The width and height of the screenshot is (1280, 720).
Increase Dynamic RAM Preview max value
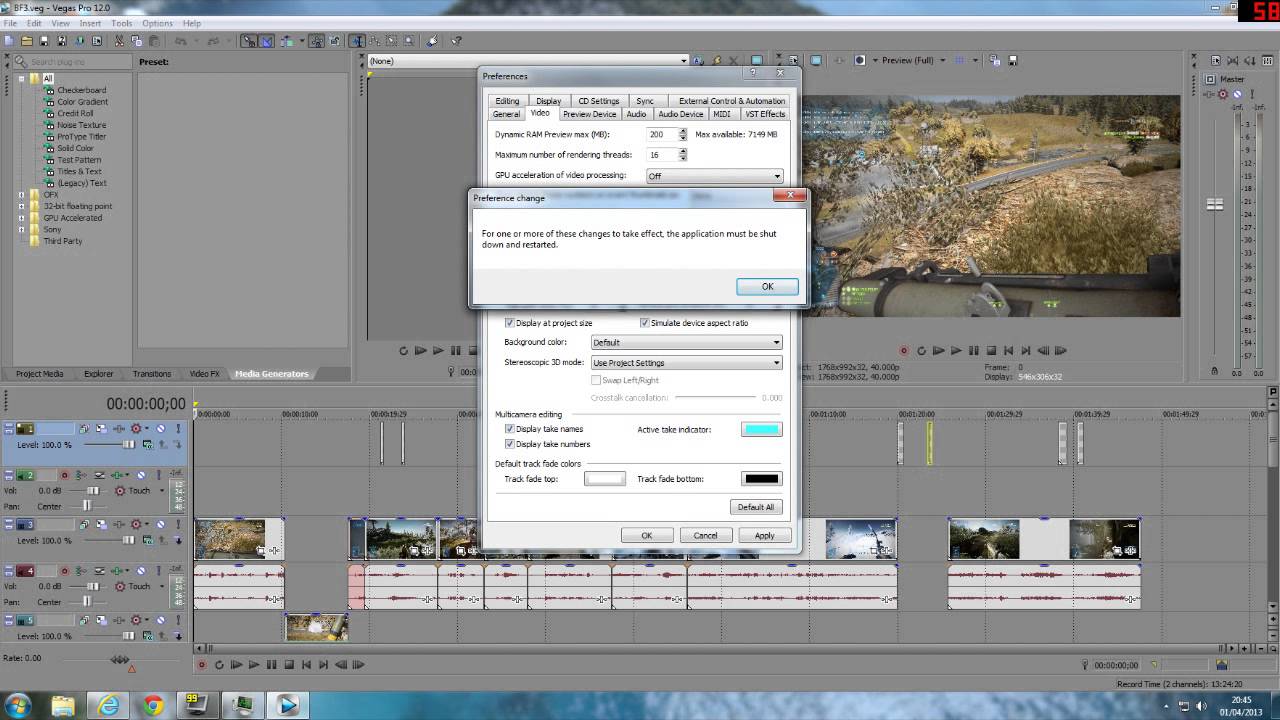coord(683,131)
